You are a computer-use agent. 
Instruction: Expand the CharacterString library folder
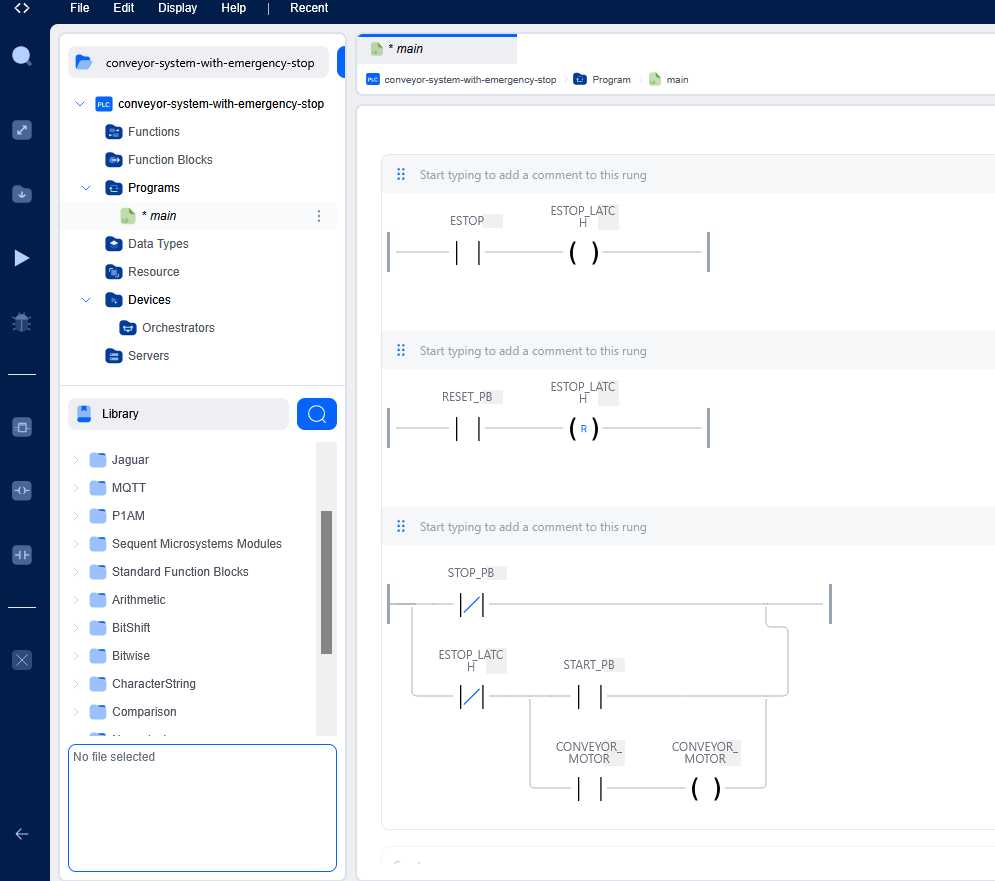[76, 684]
